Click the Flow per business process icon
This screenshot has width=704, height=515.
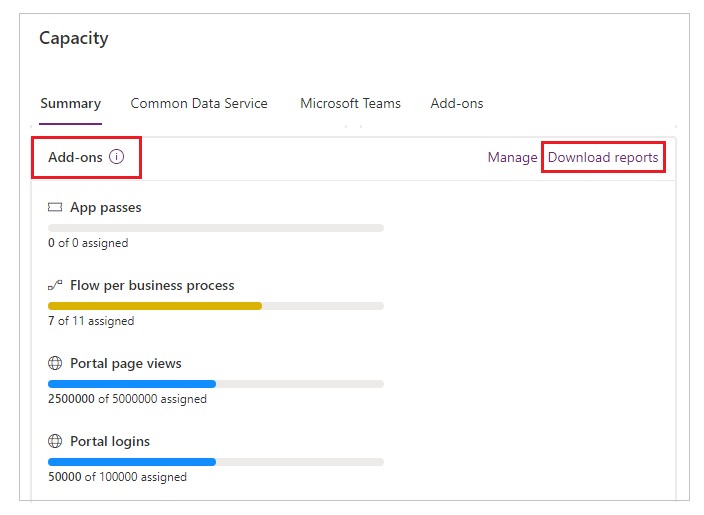(x=55, y=286)
